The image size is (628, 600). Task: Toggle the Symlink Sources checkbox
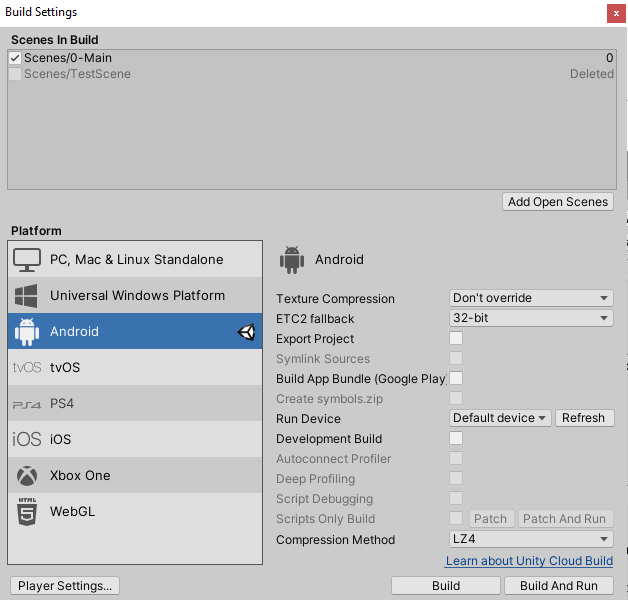456,358
